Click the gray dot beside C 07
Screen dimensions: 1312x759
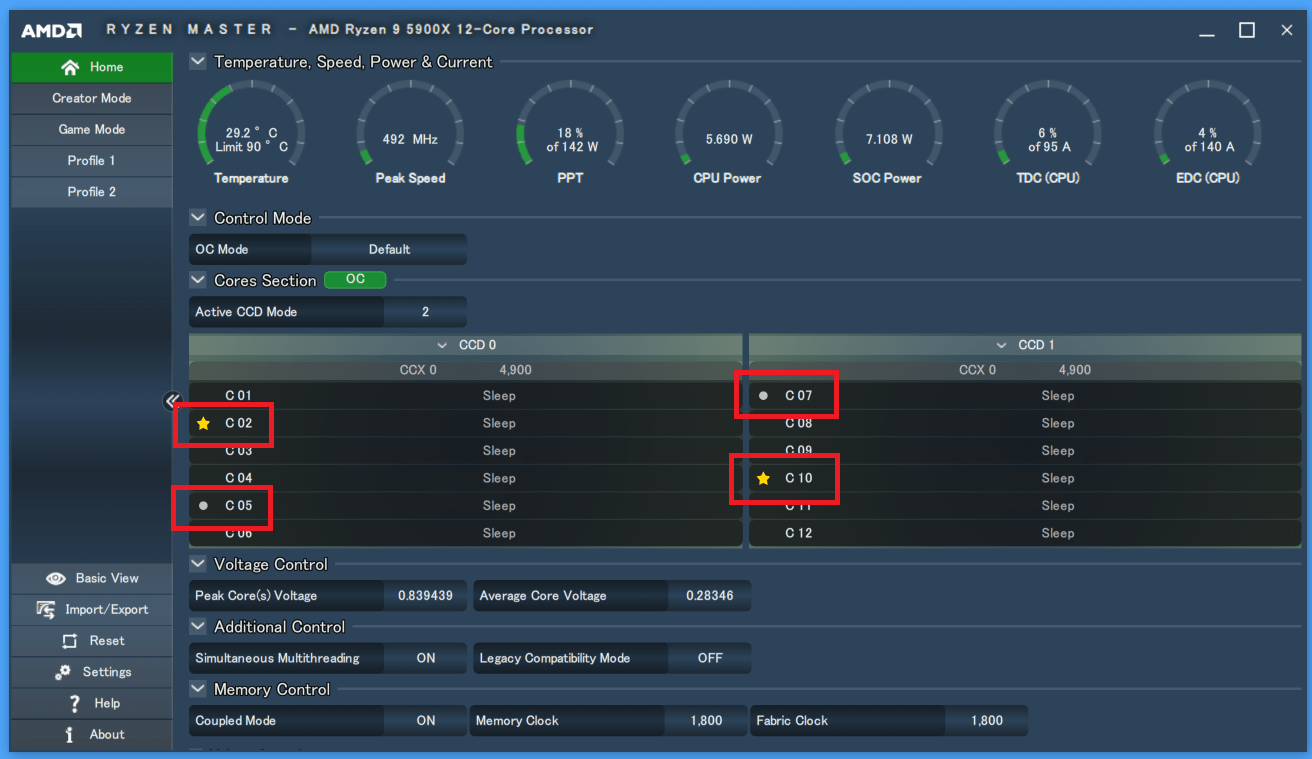764,396
